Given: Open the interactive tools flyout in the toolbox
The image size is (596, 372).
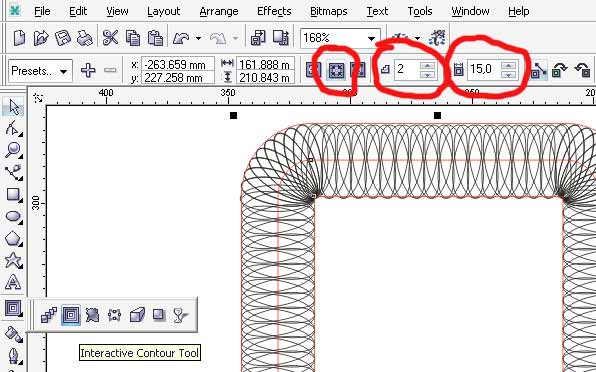Looking at the screenshot, I should coord(13,308).
